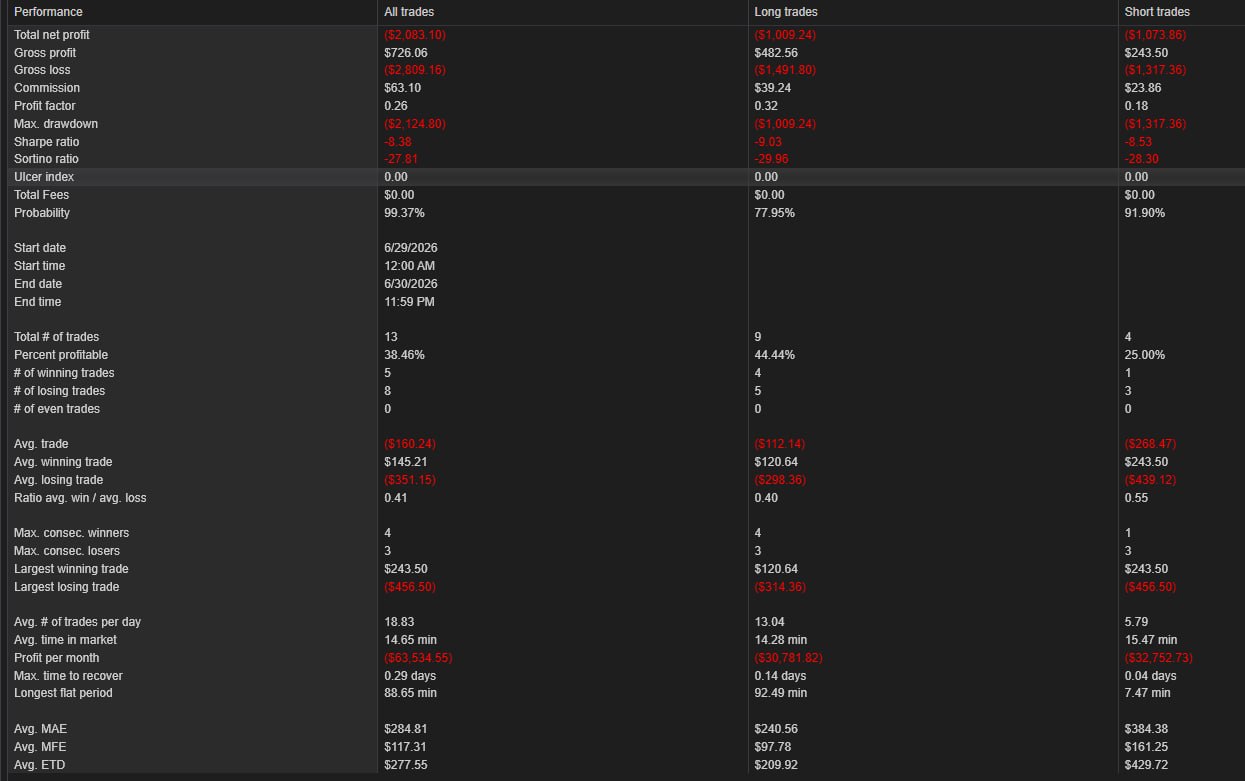Click Profit per month value ($63,534.55)
The width and height of the screenshot is (1245, 781).
click(x=417, y=658)
